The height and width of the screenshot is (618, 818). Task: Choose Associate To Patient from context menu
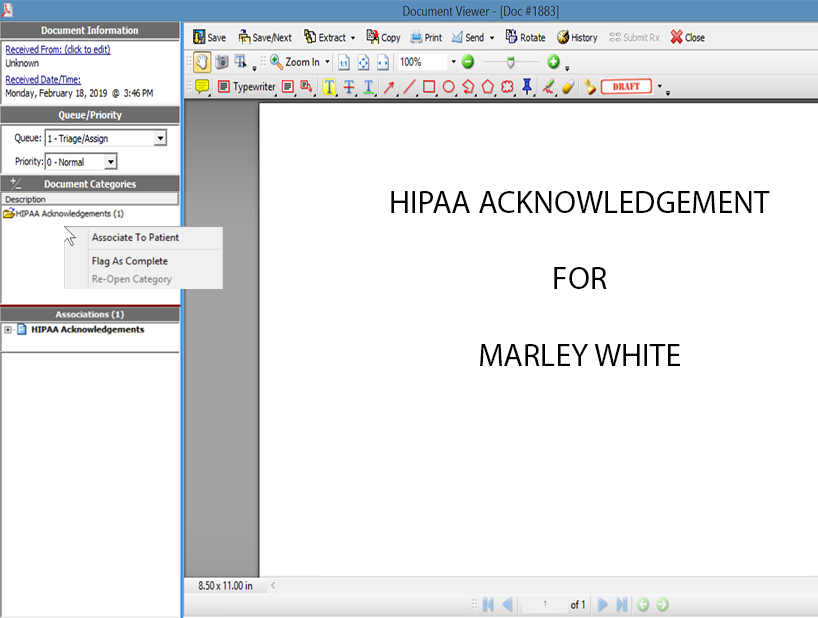[135, 238]
